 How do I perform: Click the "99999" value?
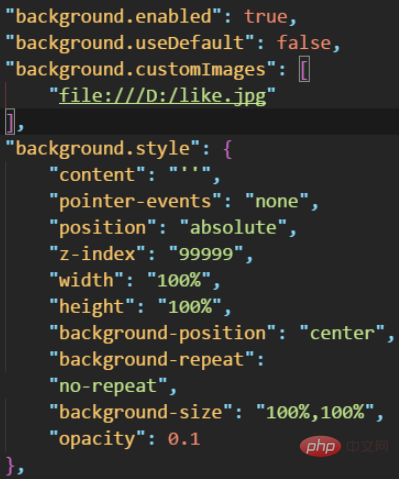(206, 254)
